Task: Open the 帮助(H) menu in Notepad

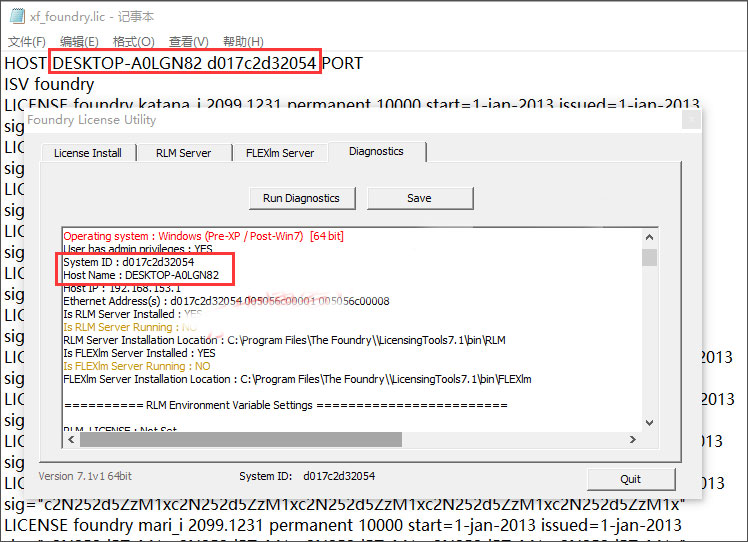Action: 243,42
